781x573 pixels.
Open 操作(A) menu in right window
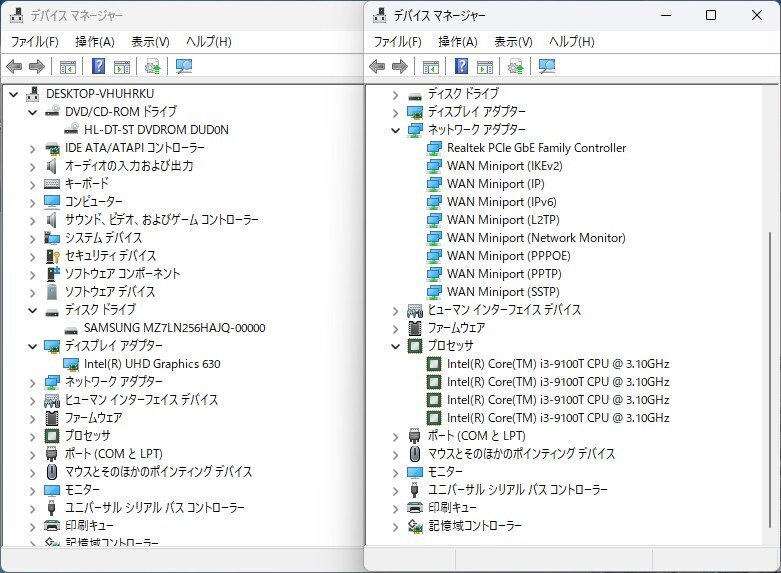pos(458,42)
